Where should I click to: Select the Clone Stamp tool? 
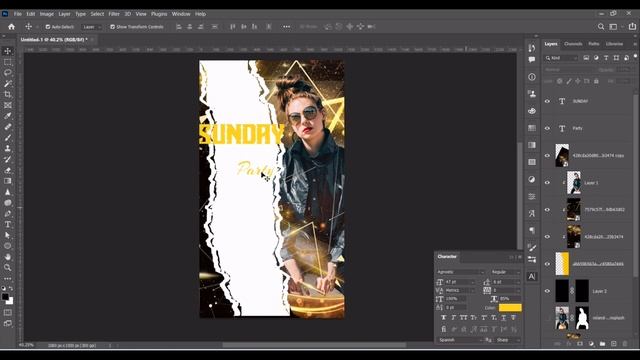coord(8,149)
